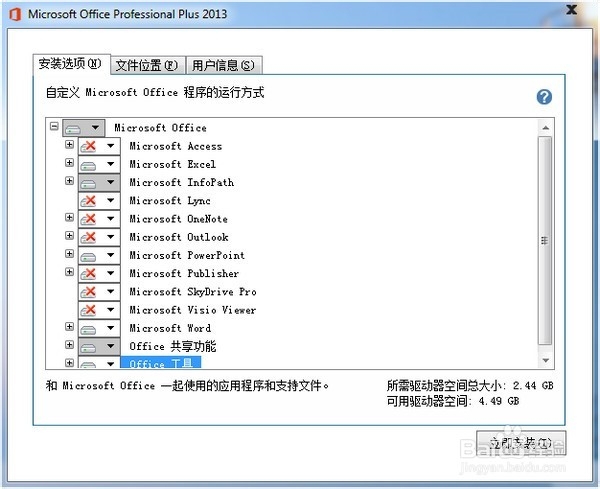Expand the Microsoft Outlook node

coord(69,235)
